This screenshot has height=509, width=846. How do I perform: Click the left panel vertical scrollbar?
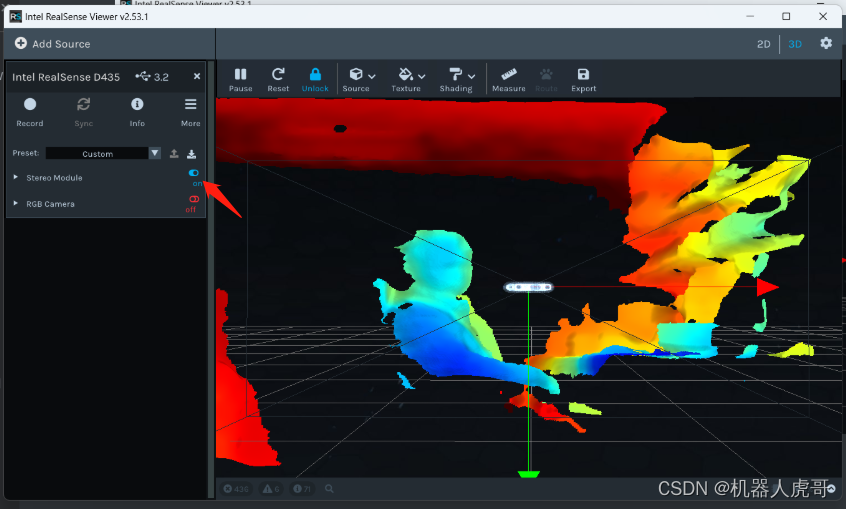coord(211,279)
